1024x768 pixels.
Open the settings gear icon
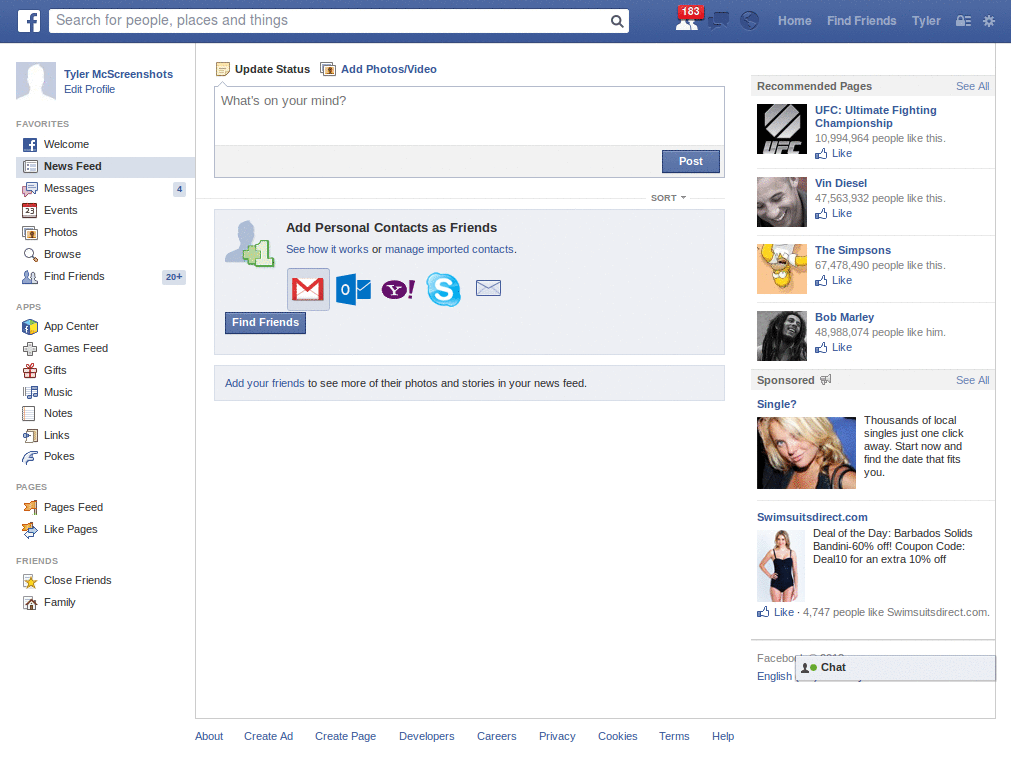point(989,21)
